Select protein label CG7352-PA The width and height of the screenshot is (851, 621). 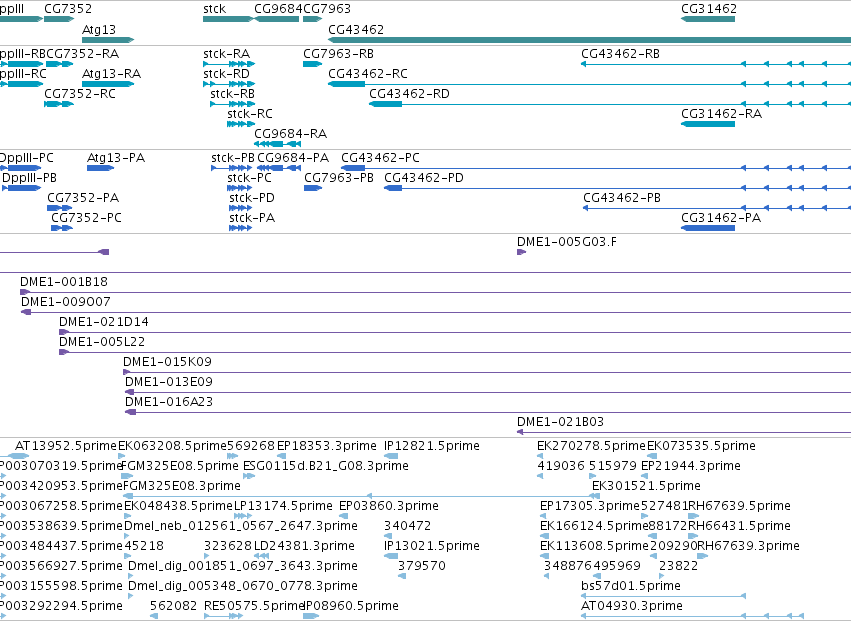(83, 198)
